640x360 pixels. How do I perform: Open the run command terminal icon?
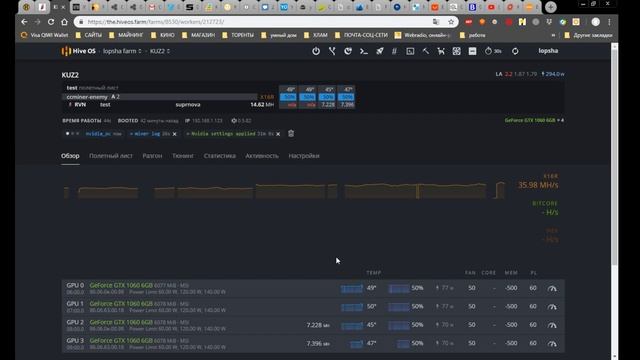pos(364,51)
